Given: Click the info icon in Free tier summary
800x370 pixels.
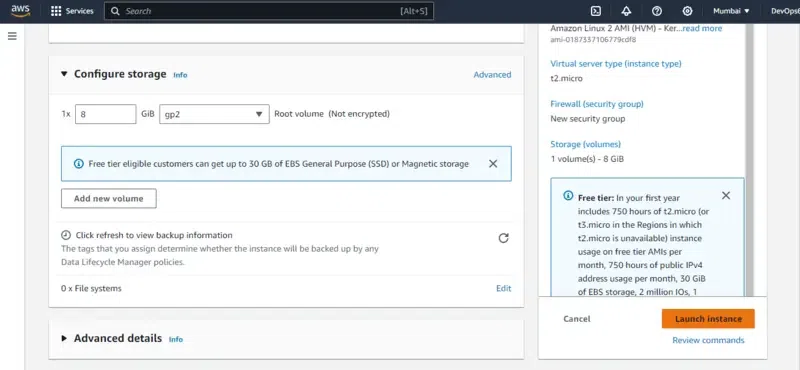Looking at the screenshot, I should [x=568, y=196].
